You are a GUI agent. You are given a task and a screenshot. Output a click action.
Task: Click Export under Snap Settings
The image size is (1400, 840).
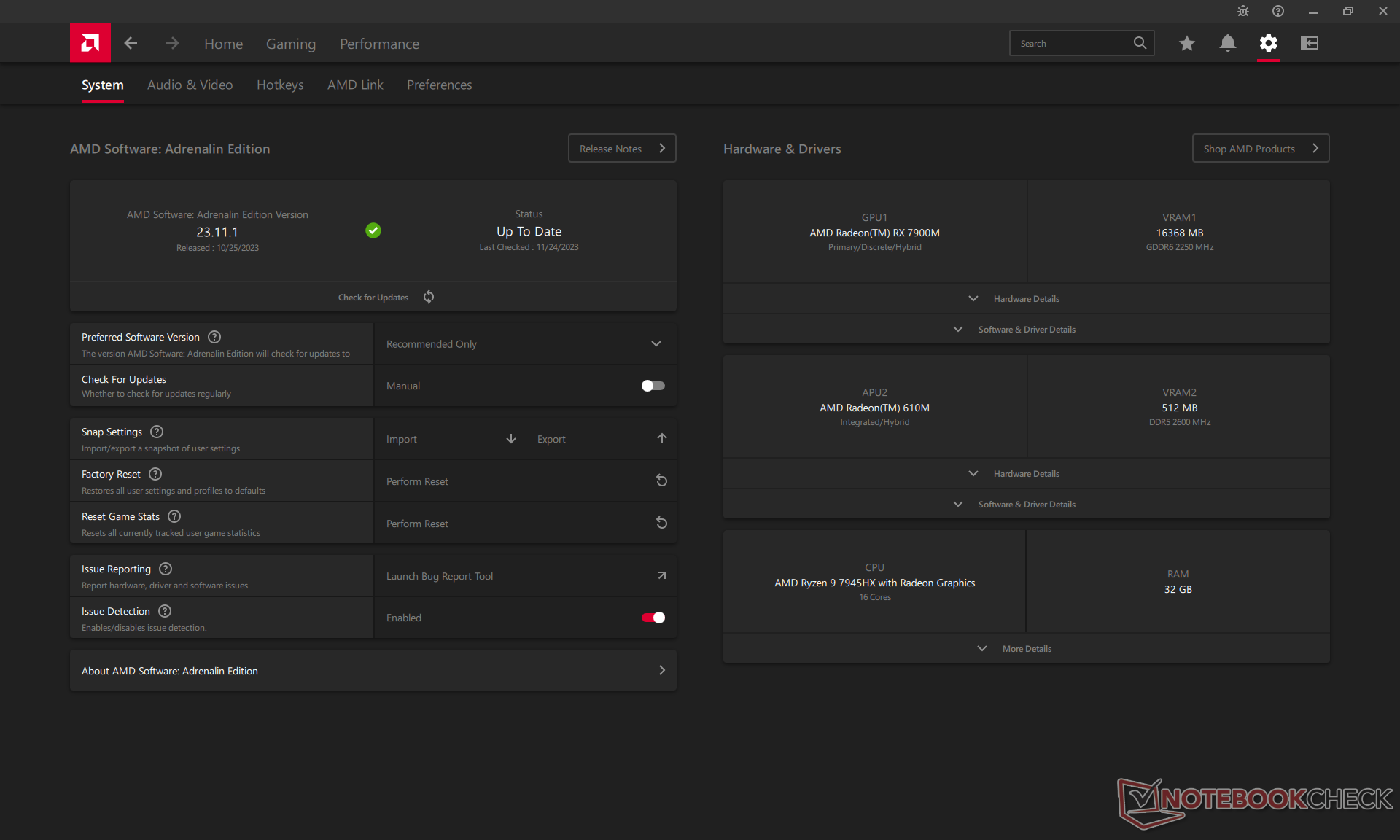click(551, 439)
